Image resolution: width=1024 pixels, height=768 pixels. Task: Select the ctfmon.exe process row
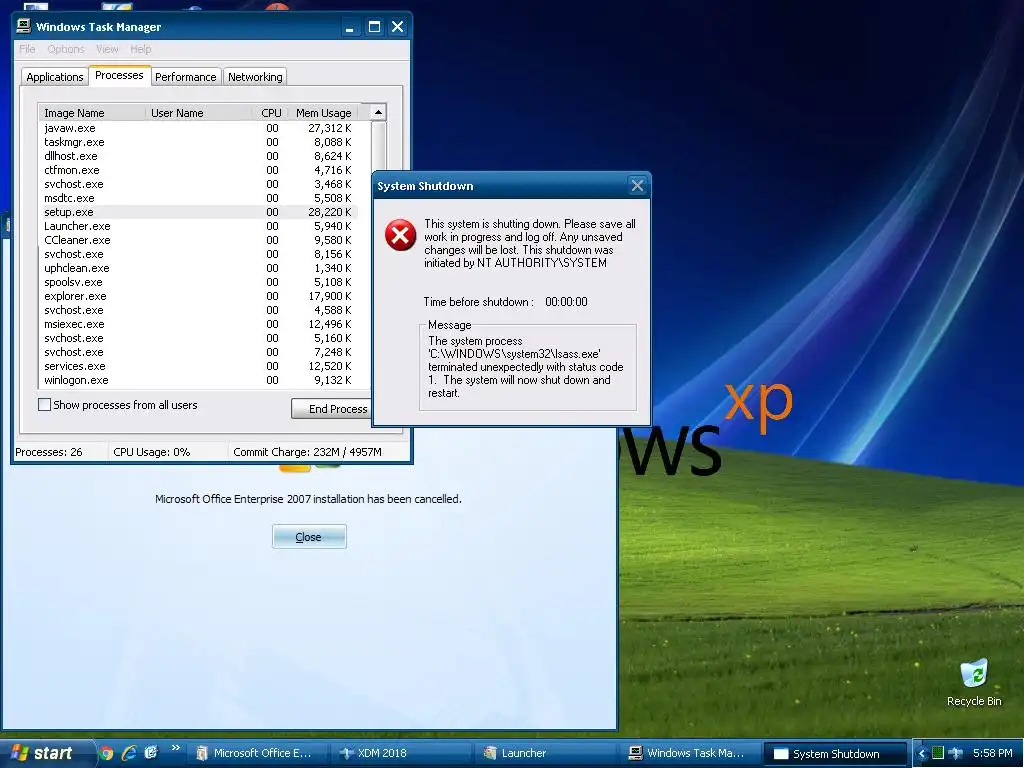click(198, 170)
